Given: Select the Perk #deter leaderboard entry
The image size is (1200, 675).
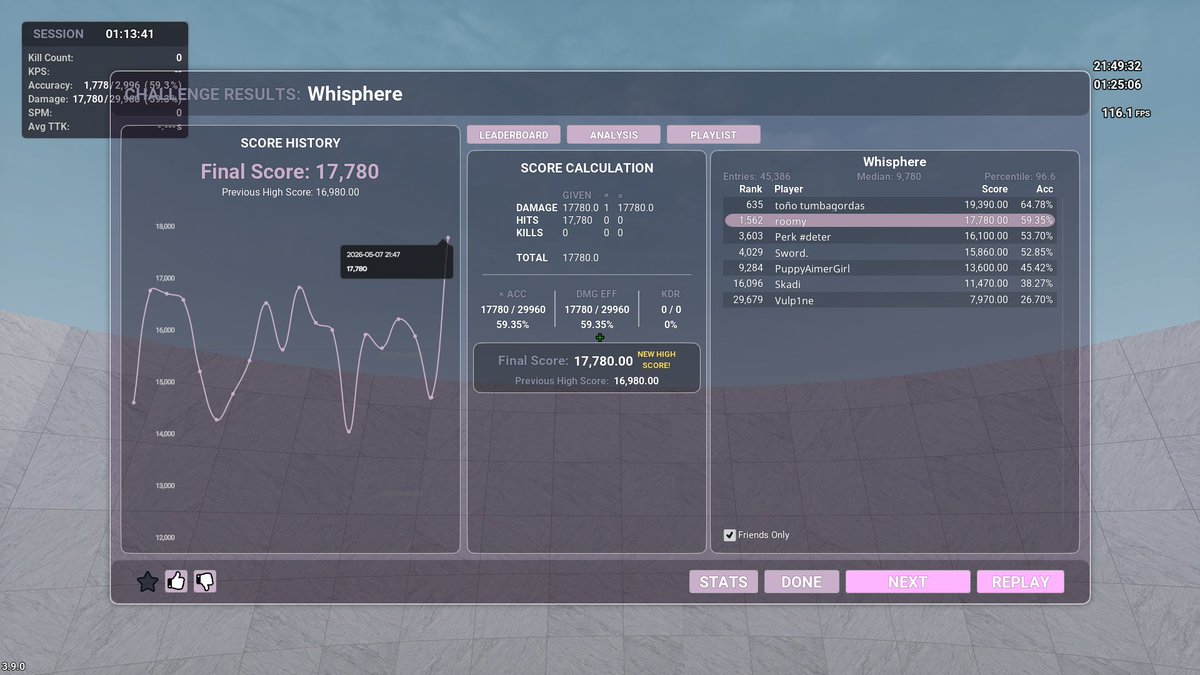Looking at the screenshot, I should tap(890, 236).
